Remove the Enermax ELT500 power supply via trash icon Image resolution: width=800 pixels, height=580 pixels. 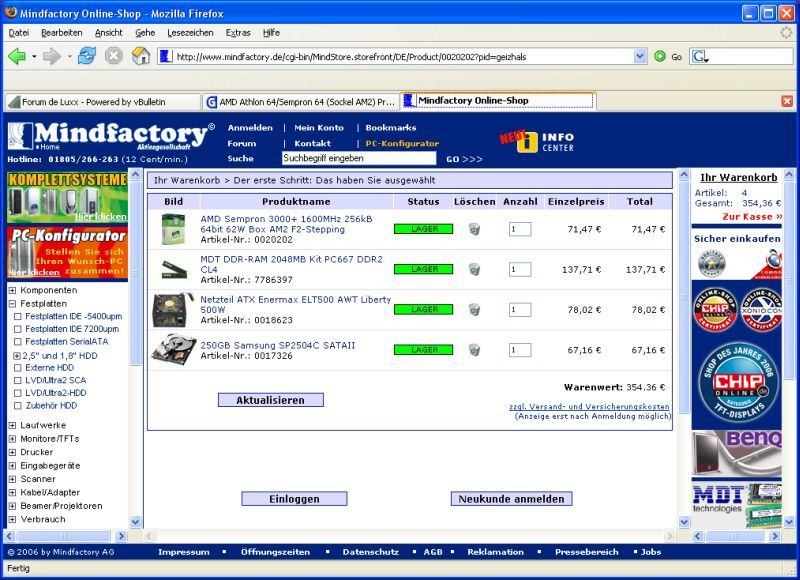474,309
